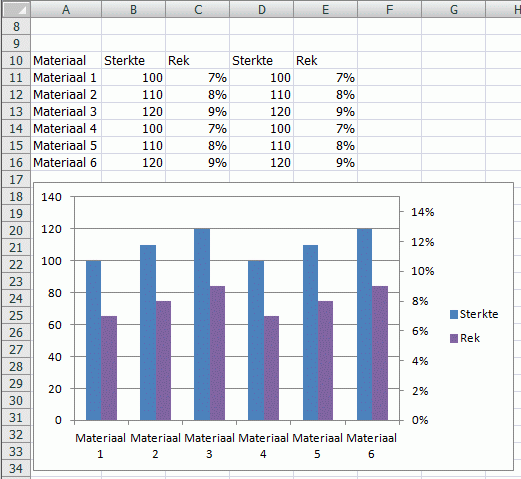Select row 10 header
The height and width of the screenshot is (479, 521).
click(16, 61)
